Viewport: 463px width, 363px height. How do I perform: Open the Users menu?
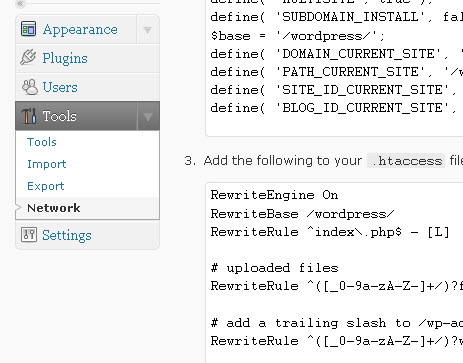coord(60,87)
